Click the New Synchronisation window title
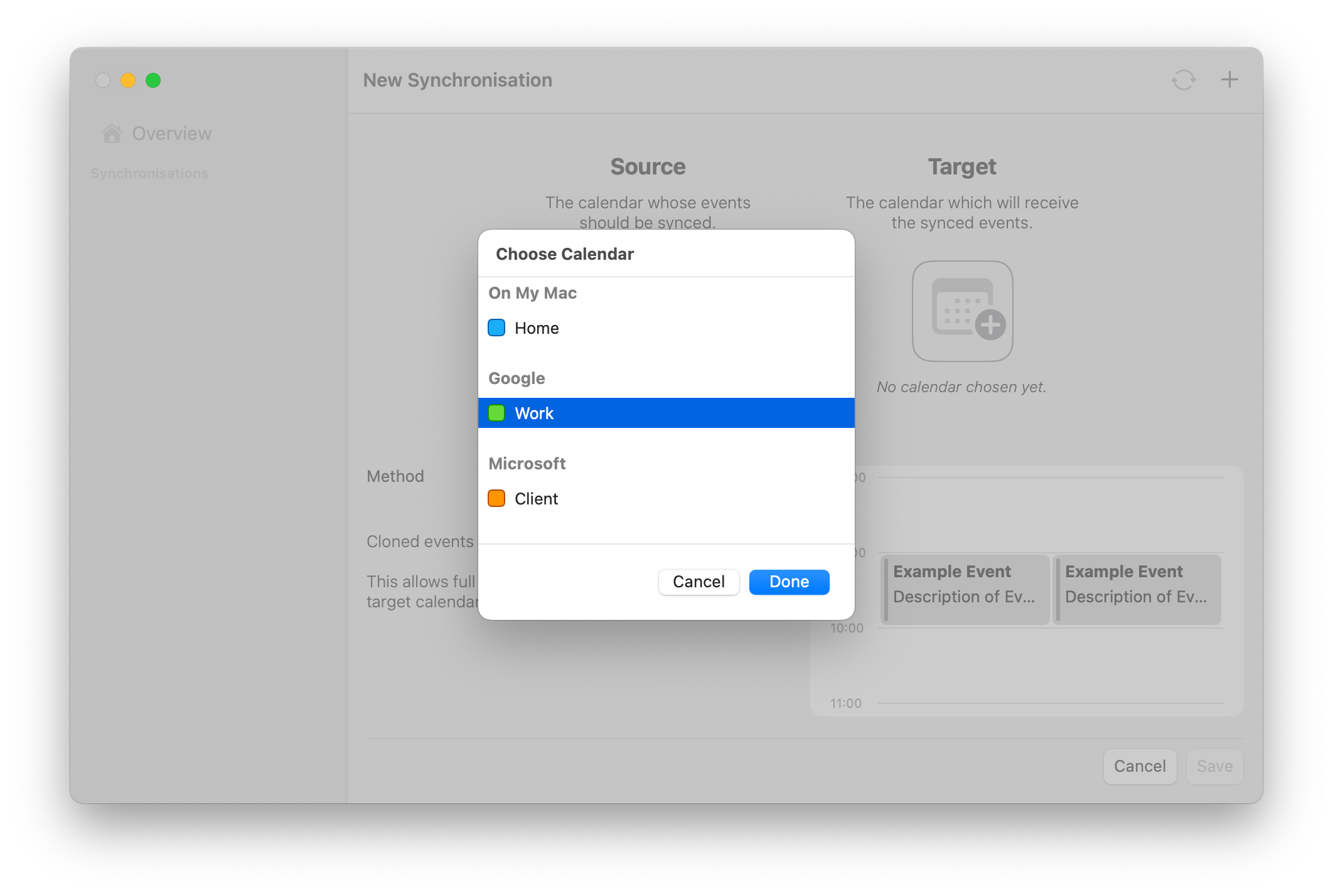 click(458, 80)
